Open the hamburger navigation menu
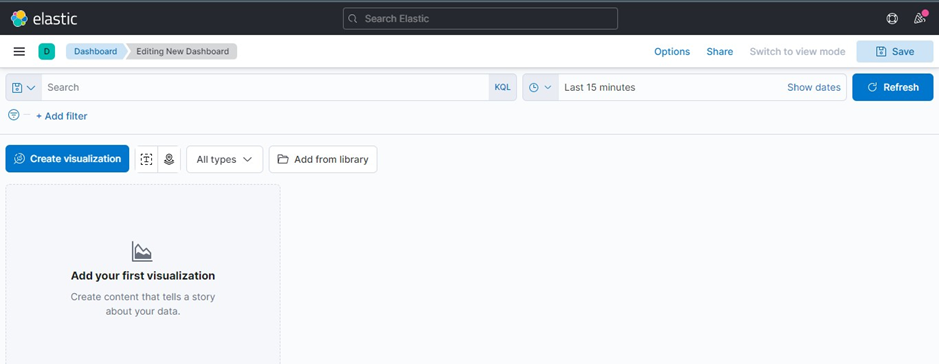This screenshot has width=939, height=364. 19,51
